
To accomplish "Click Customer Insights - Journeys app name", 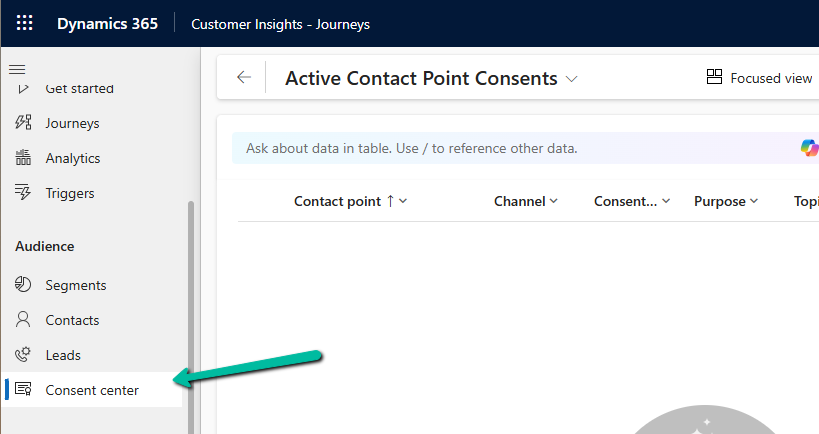I will pyautogui.click(x=280, y=24).
